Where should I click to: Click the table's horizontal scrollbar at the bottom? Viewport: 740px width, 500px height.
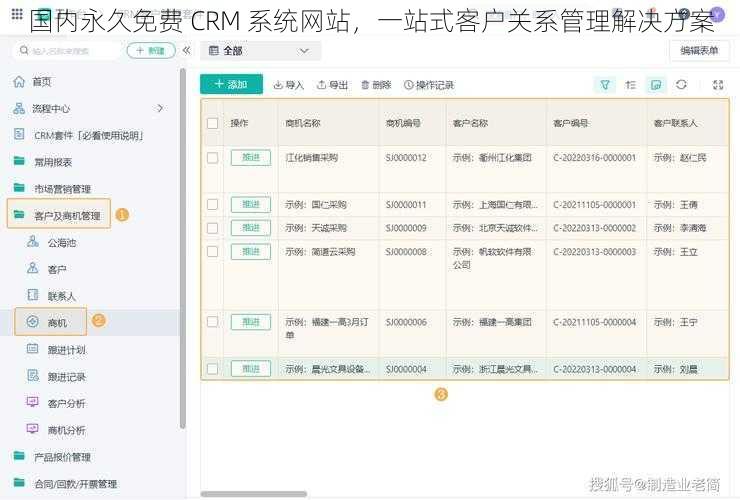coord(254,494)
